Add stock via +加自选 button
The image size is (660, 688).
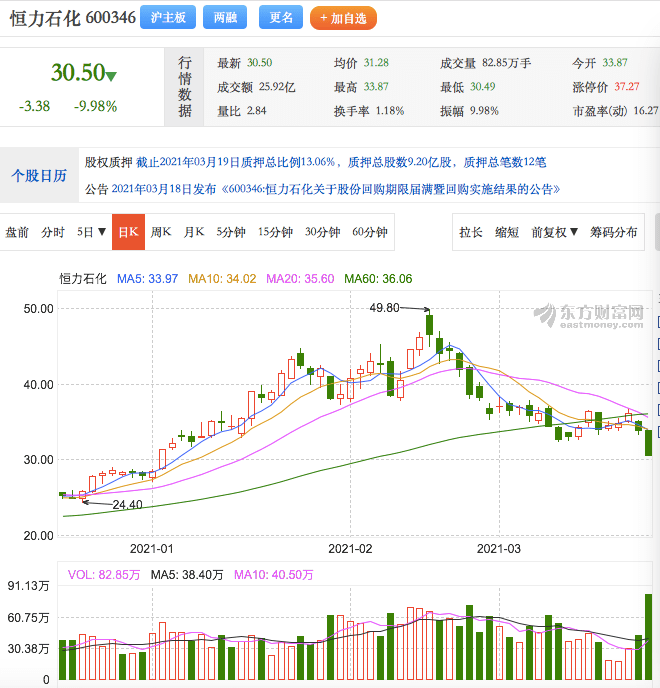(x=343, y=18)
